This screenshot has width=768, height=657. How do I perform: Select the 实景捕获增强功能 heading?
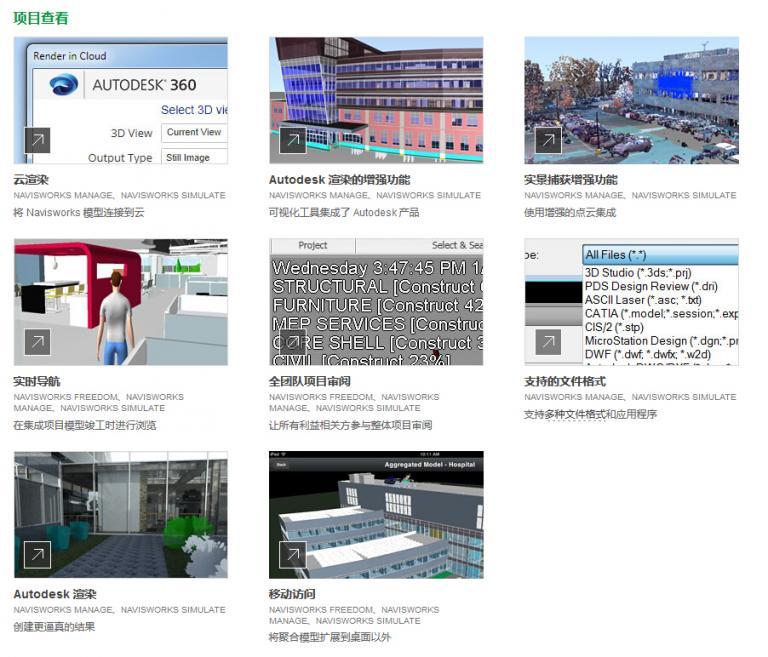(570, 180)
